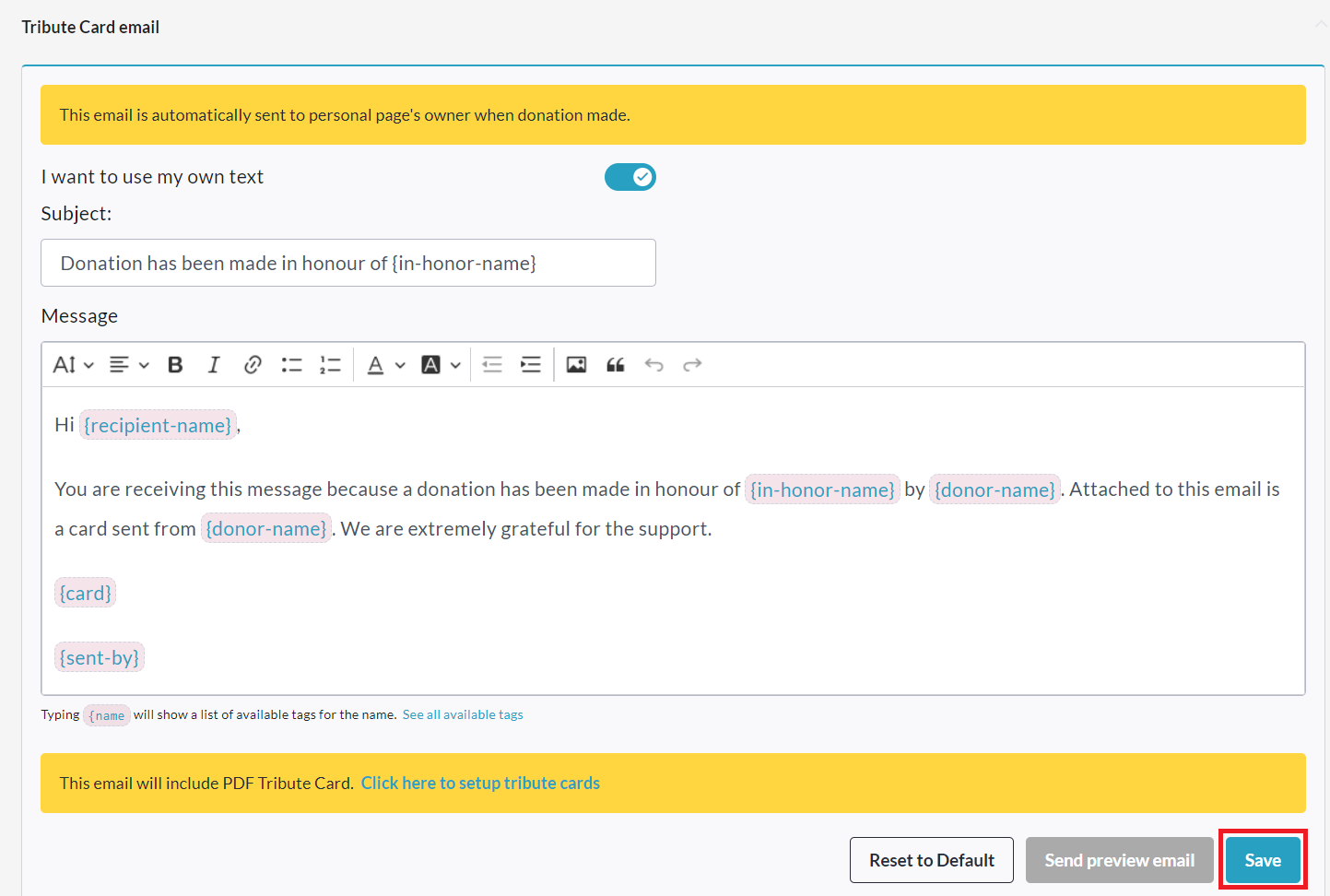Apply italic formatting to text

(x=214, y=365)
